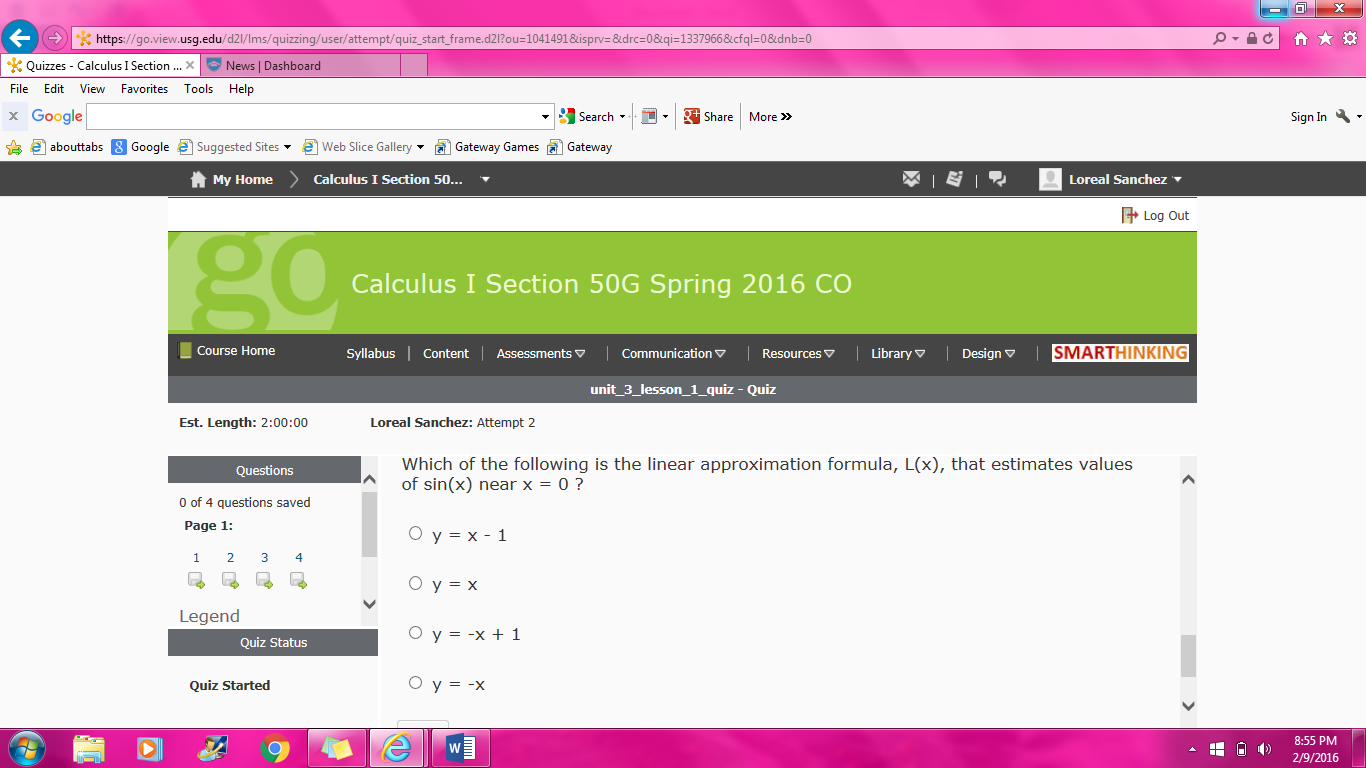Select answer y = -x + 1

coord(415,633)
